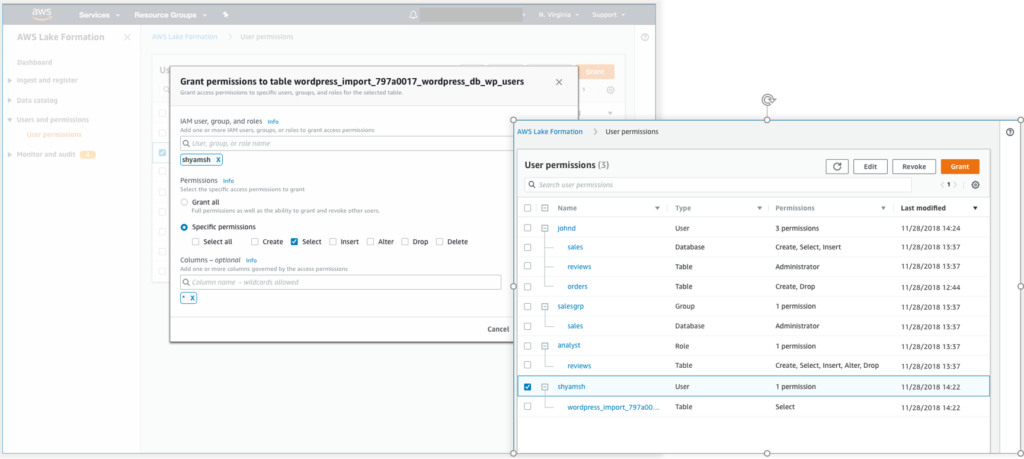Check the Insert permission checkbox
Viewport: 1024px width, 459px height.
[333, 242]
